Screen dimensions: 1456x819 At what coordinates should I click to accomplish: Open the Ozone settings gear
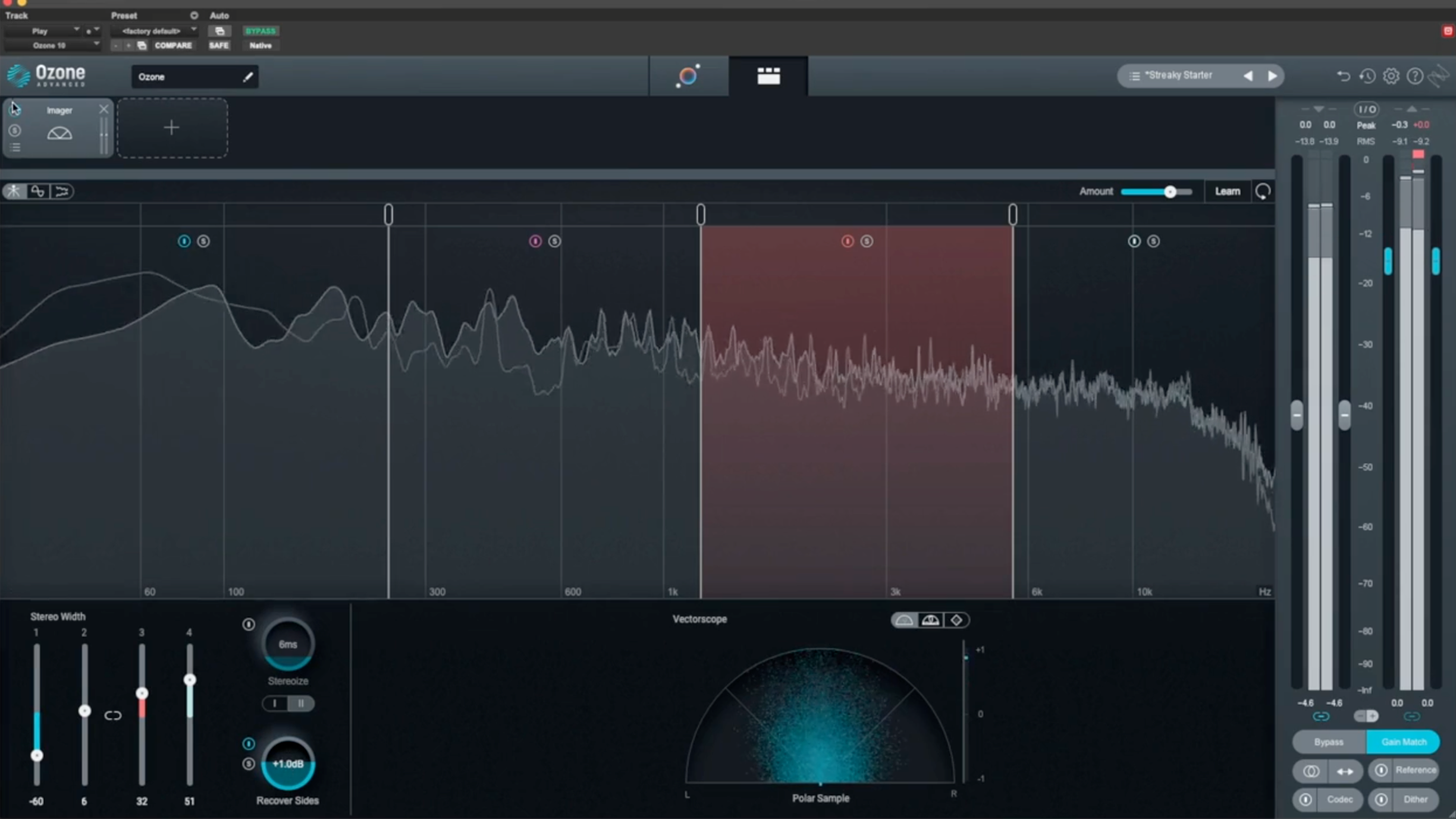(1391, 76)
